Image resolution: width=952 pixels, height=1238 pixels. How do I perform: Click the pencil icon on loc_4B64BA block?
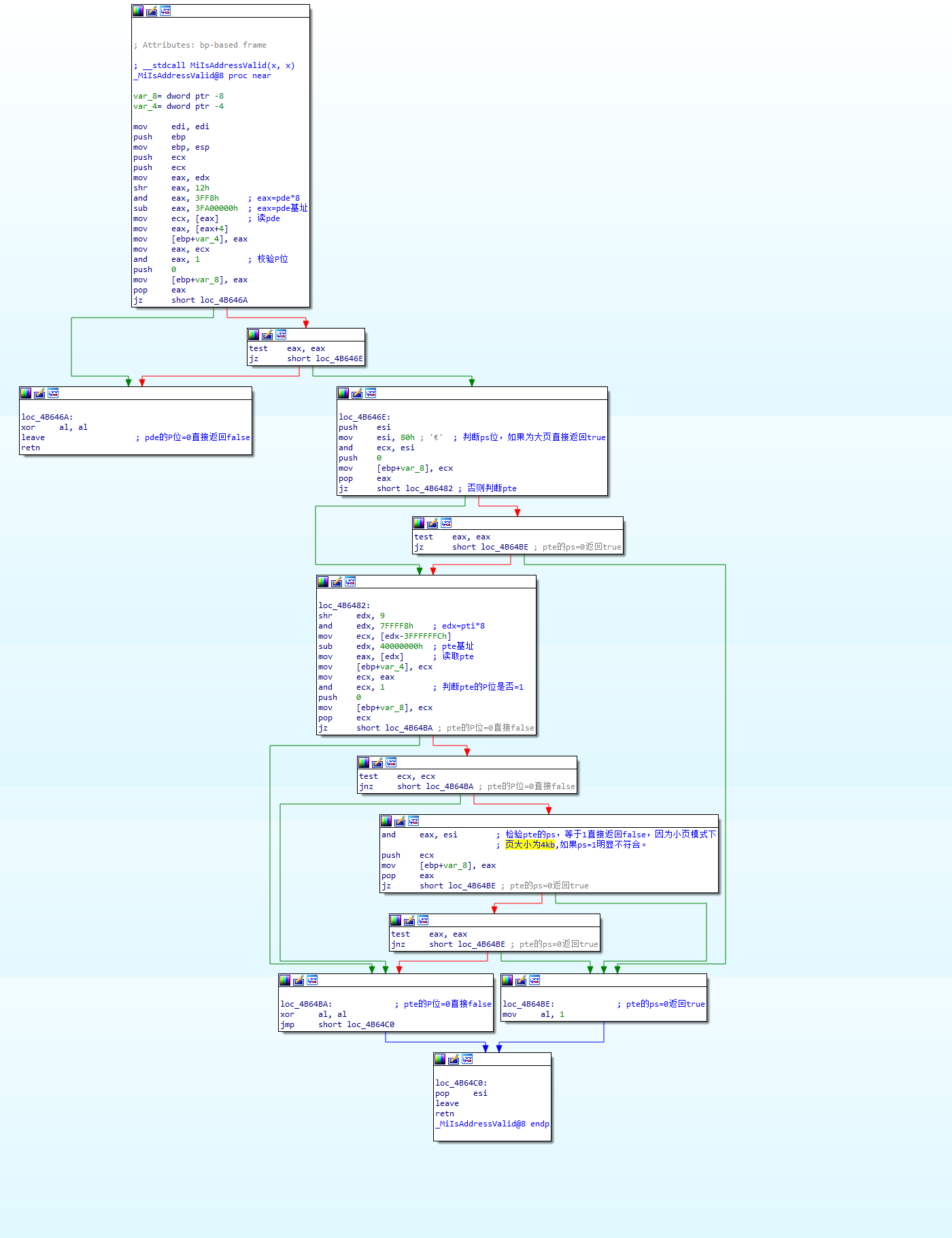[299, 980]
